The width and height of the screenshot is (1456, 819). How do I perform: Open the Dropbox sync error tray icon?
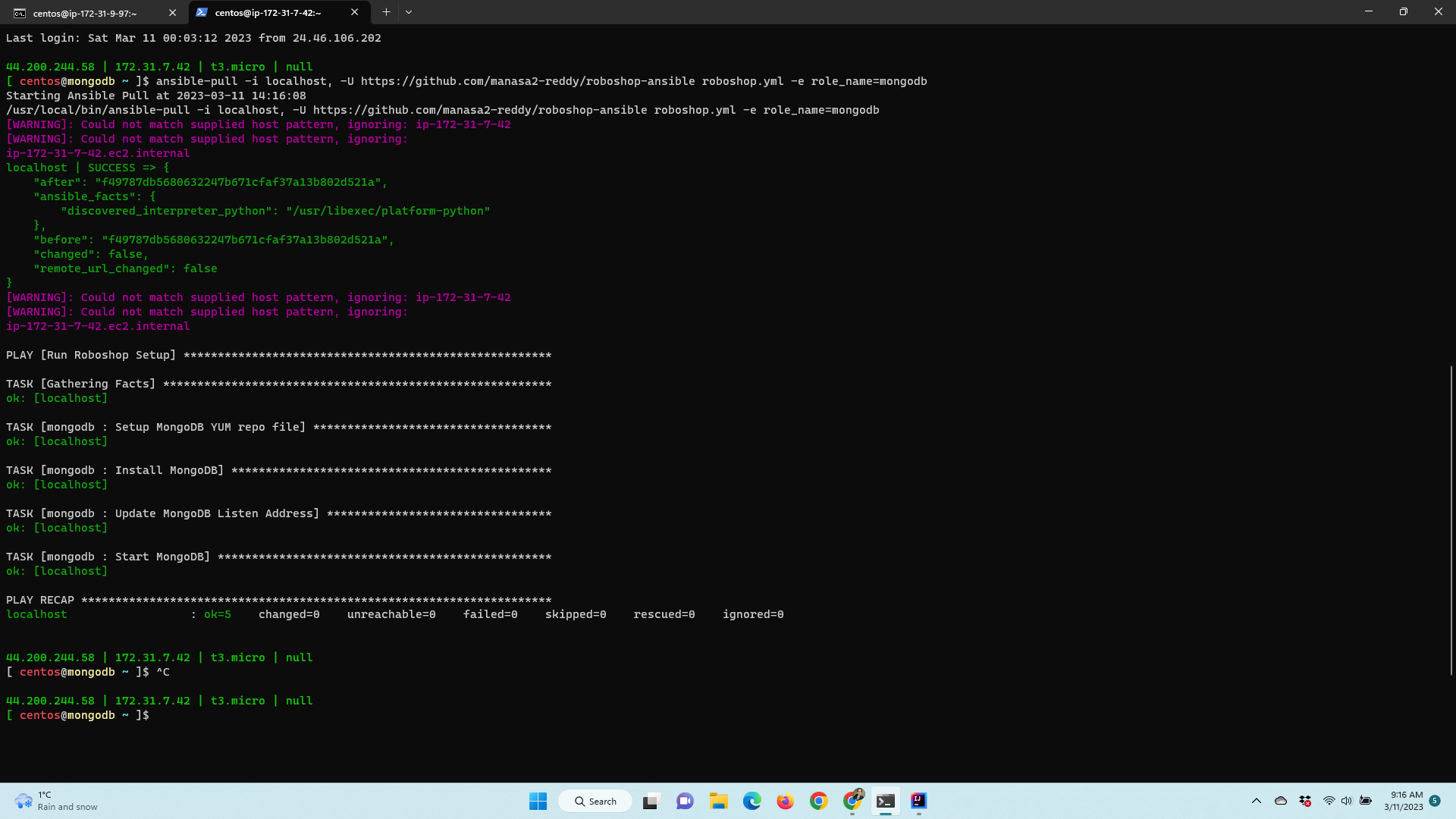[1305, 801]
